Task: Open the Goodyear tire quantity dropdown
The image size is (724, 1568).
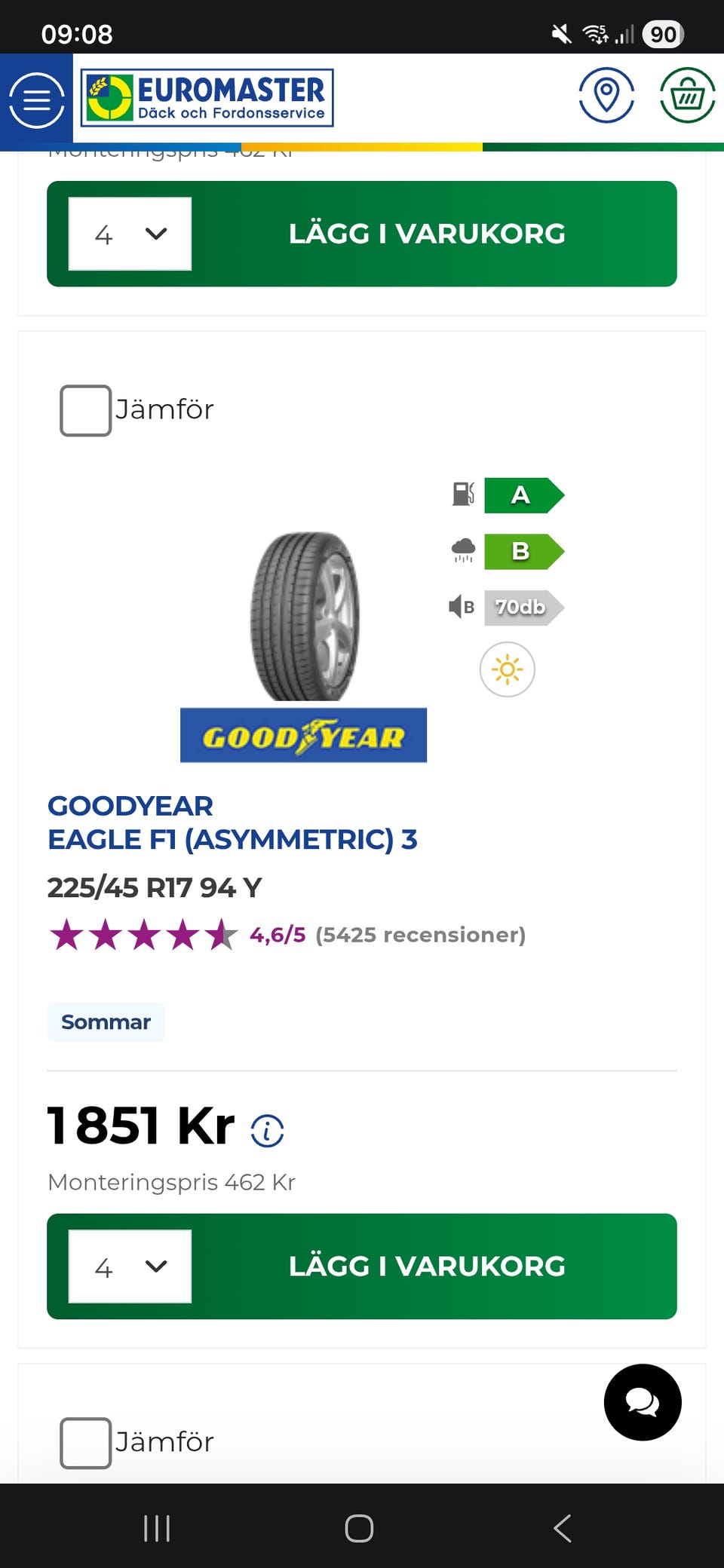Action: pos(130,1266)
